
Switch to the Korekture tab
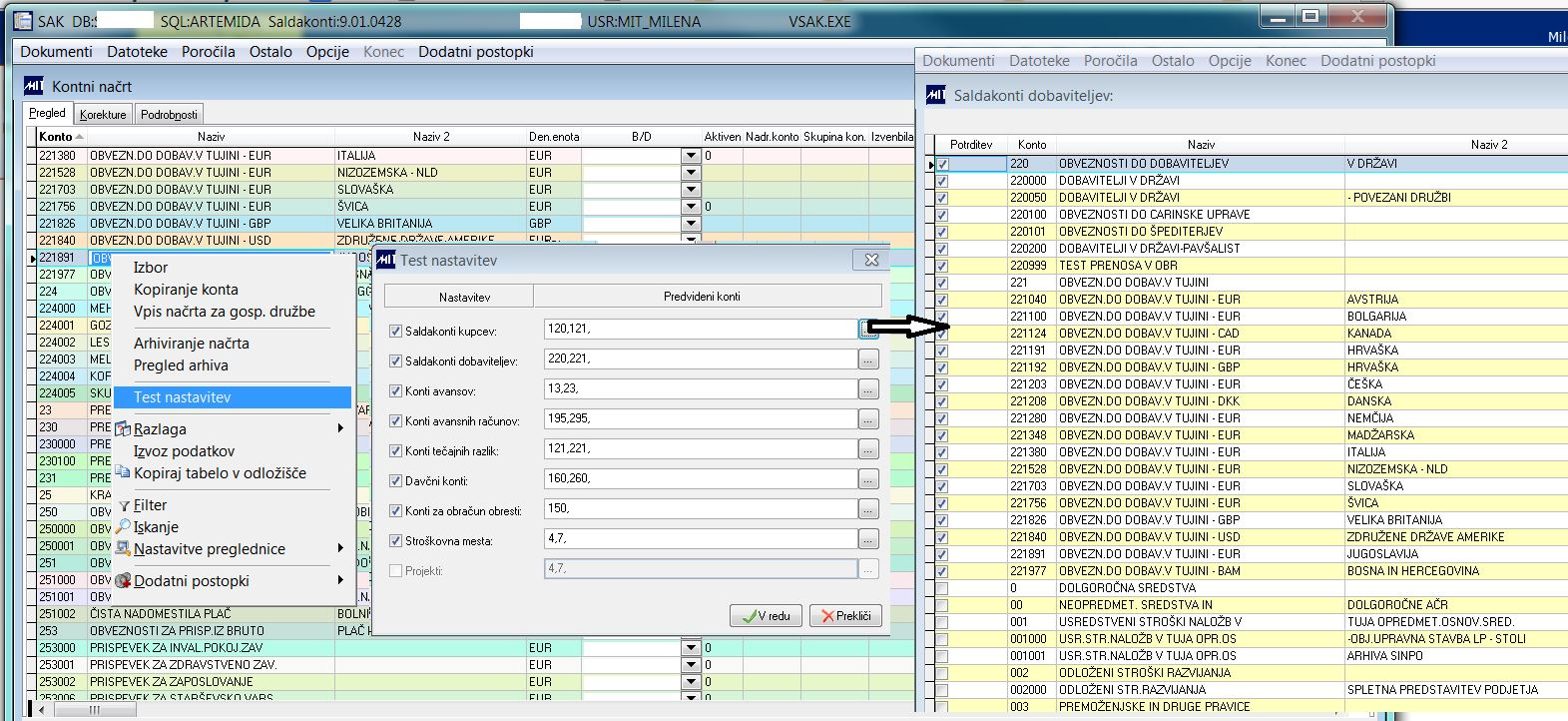point(103,115)
